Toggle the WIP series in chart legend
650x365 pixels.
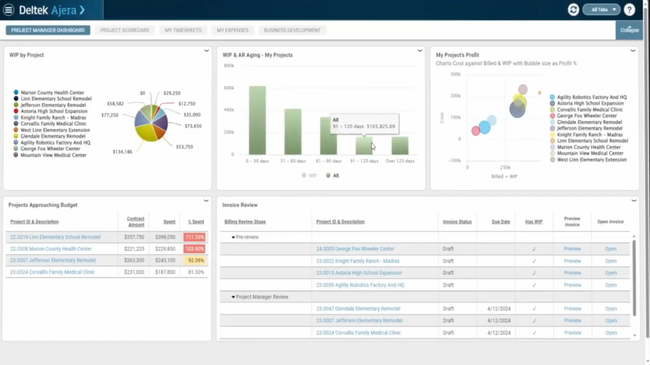309,175
